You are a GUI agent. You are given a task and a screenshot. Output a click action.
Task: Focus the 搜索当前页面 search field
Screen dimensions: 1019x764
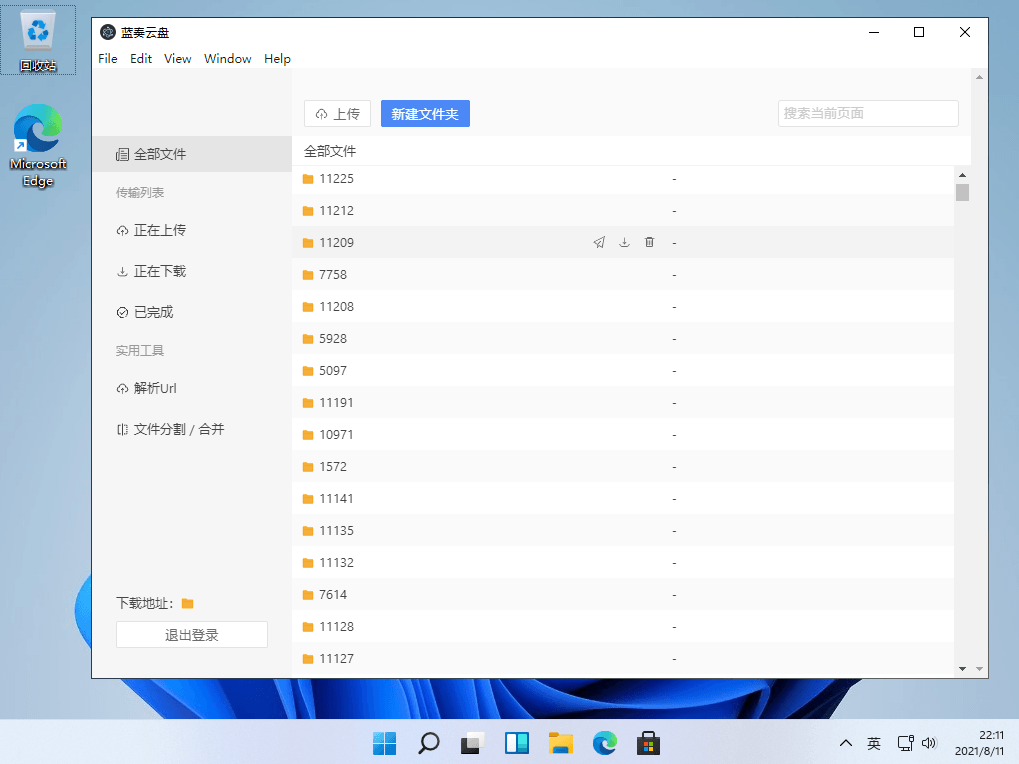pyautogui.click(x=868, y=114)
